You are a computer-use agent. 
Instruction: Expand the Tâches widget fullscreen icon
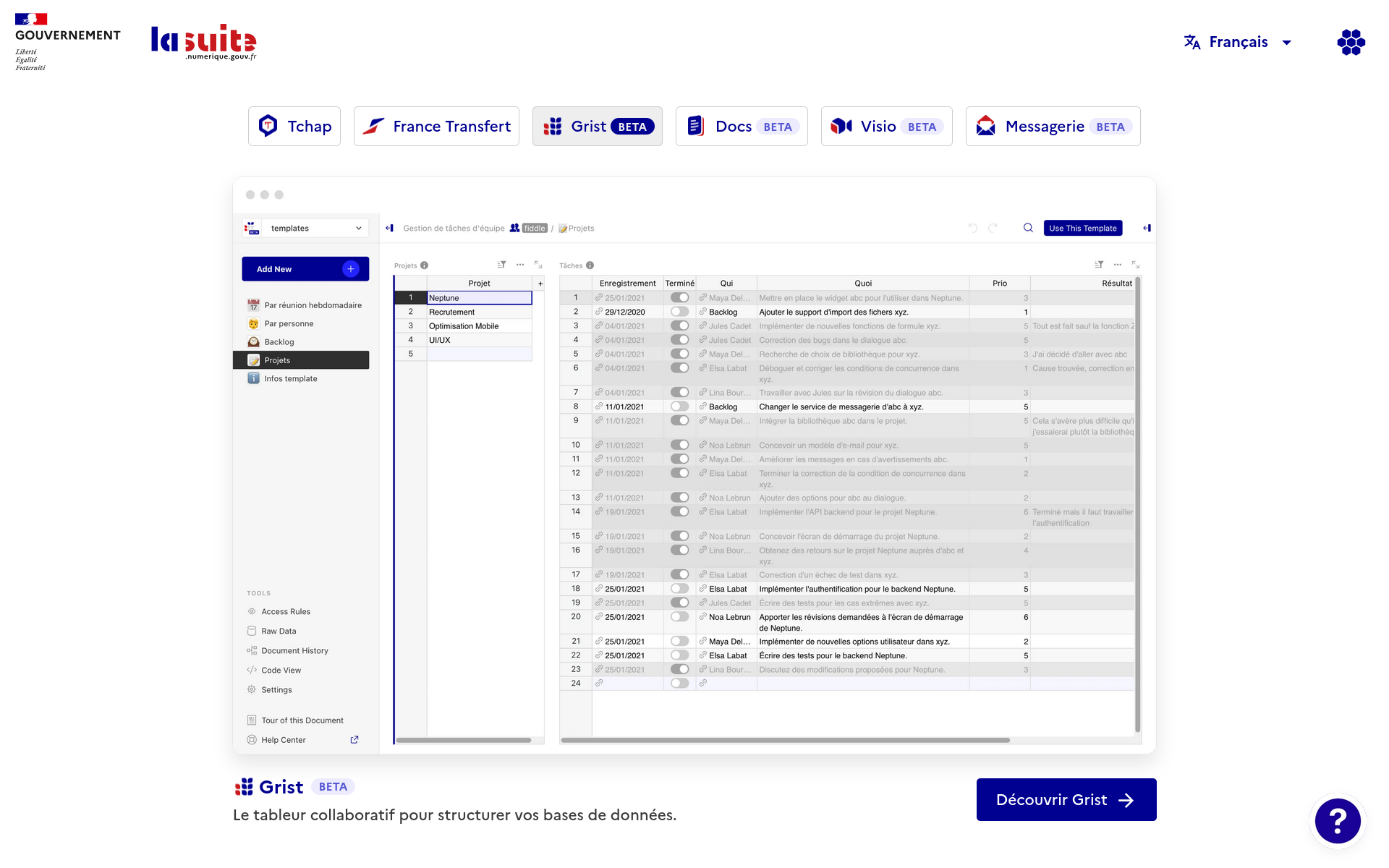tap(1136, 265)
